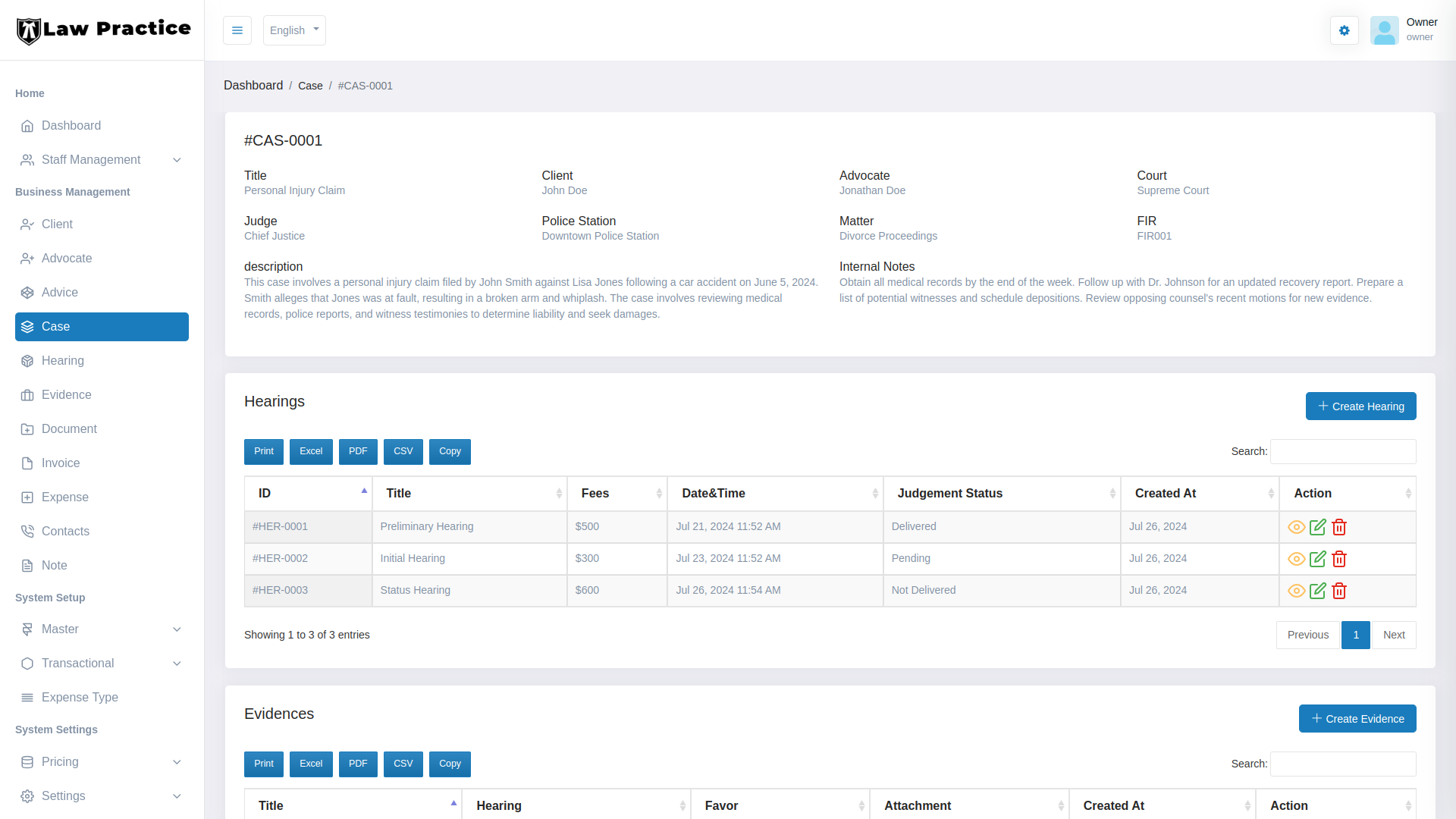The height and width of the screenshot is (819, 1456).
Task: View hearing #HER-0002 eye icon
Action: 1296,559
